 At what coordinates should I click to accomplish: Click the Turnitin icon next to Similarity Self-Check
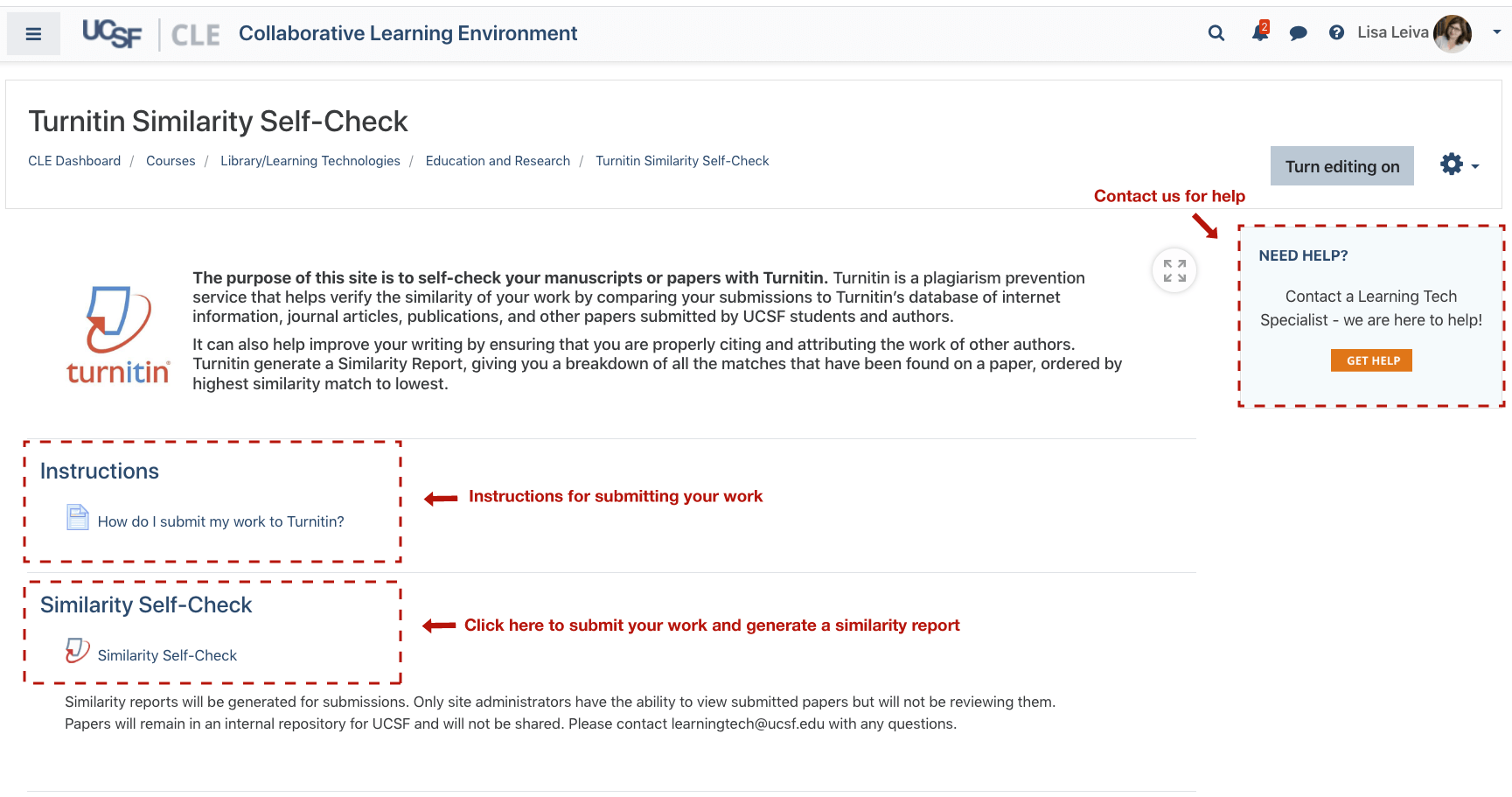76,650
